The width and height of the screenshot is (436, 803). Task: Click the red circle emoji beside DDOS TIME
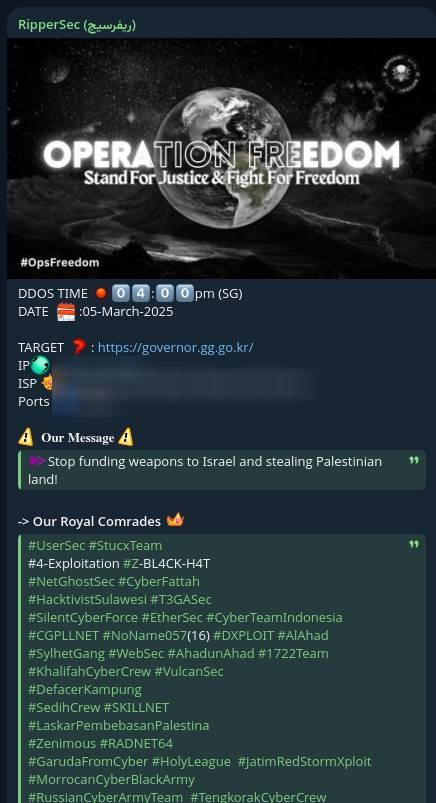[x=101, y=293]
